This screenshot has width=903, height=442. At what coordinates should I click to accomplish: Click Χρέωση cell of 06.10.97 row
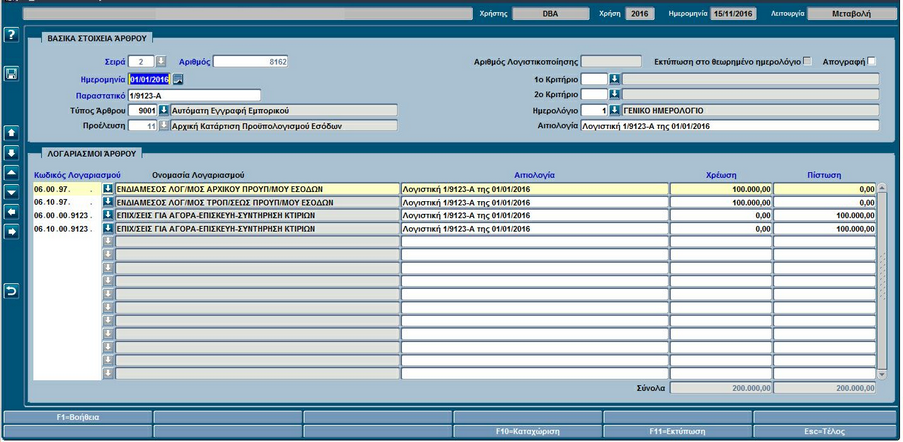721,202
